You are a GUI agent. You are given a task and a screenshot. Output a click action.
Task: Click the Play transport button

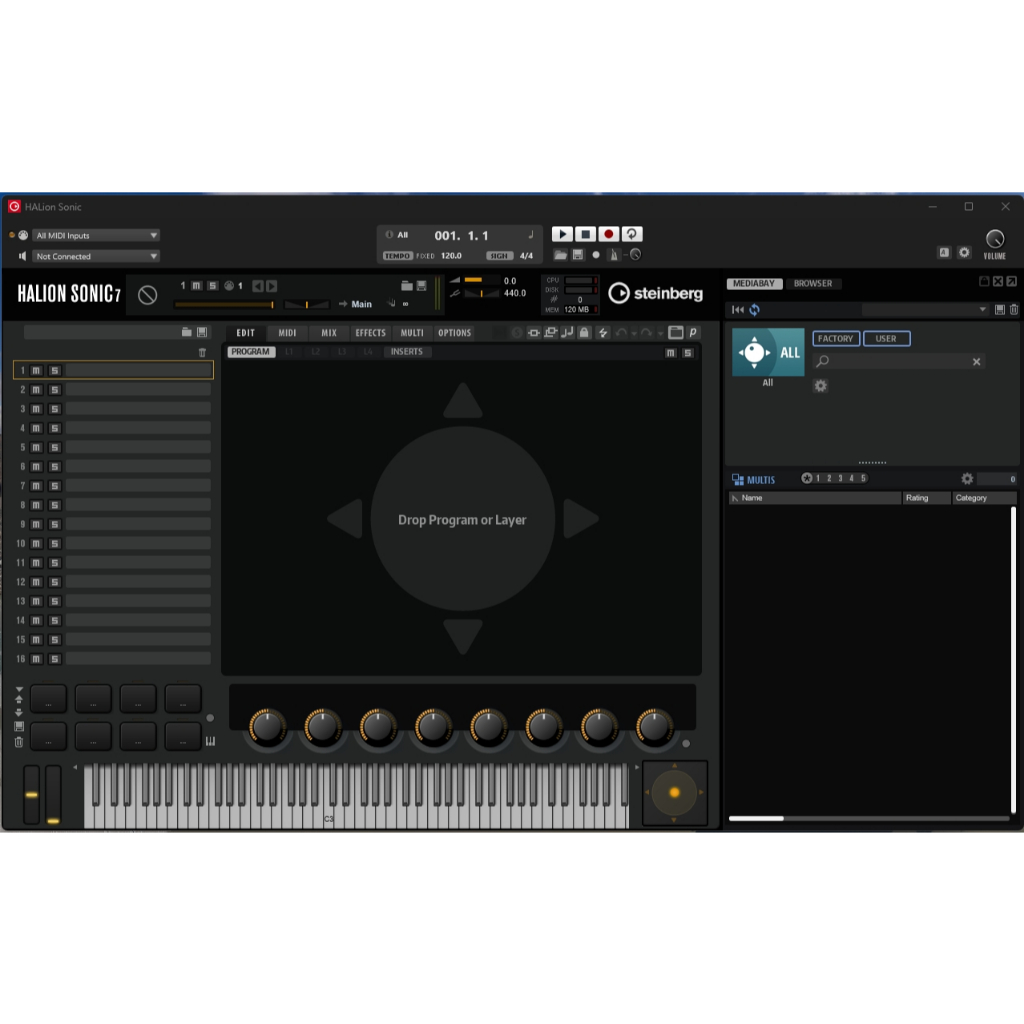[562, 234]
